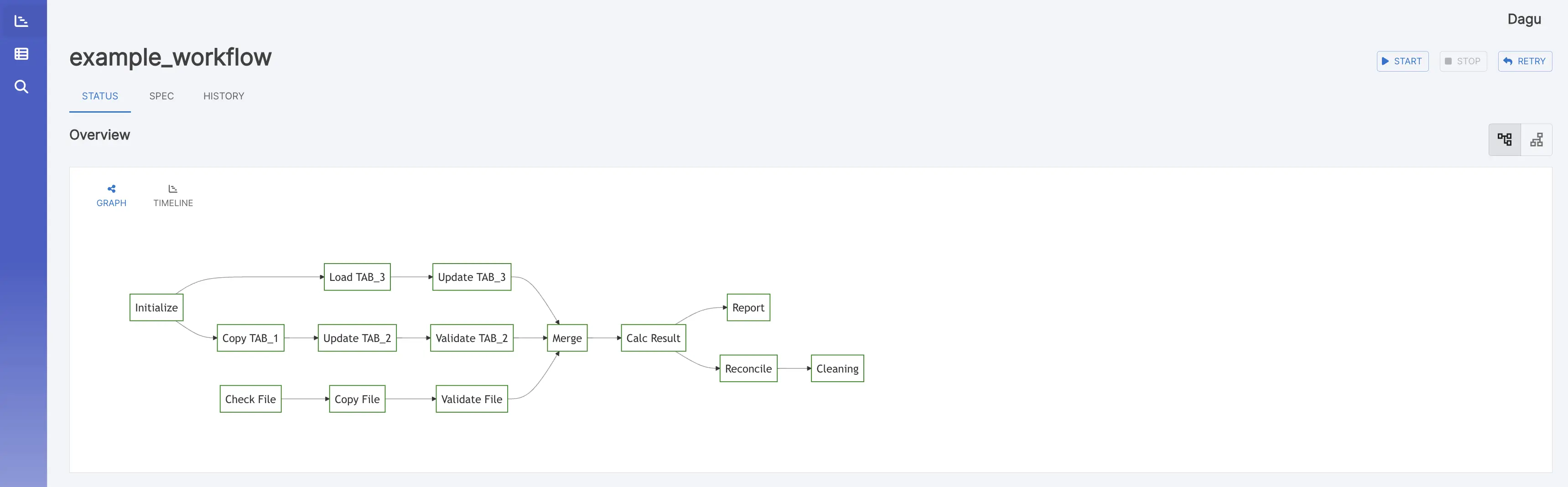1568x487 pixels.
Task: Select the Load TAB_3 node
Action: tap(357, 277)
